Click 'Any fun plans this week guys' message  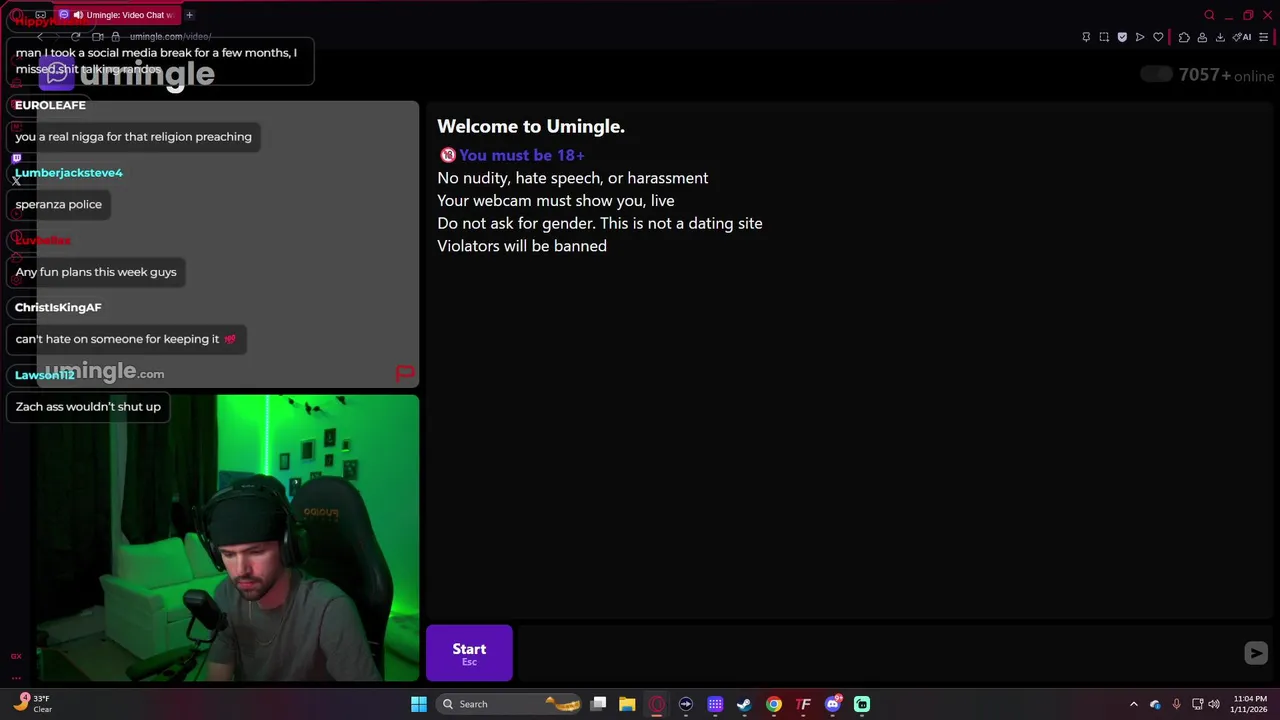[x=96, y=272]
